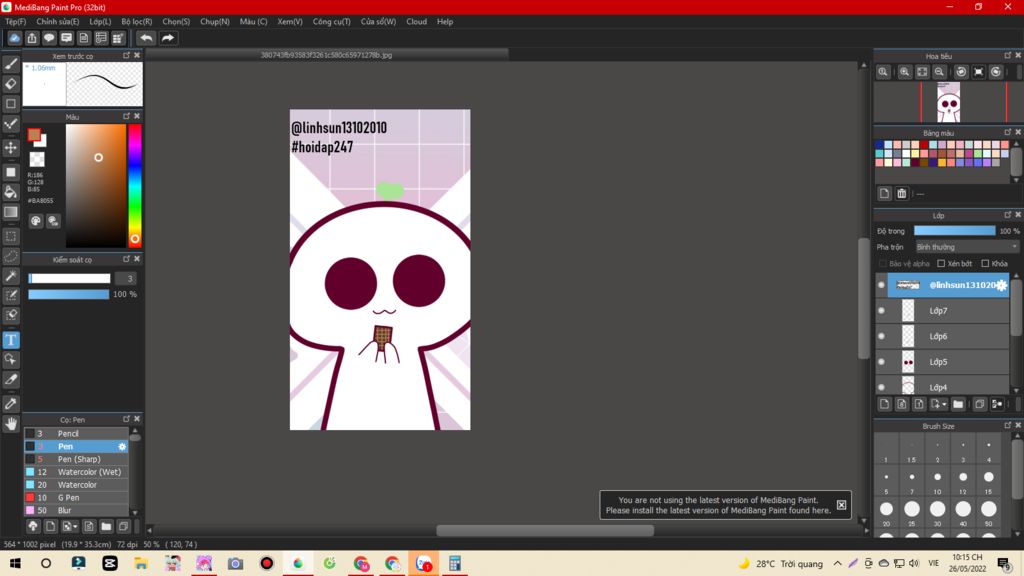Delete palette color with trash icon
Image resolution: width=1024 pixels, height=576 pixels.
pos(902,193)
